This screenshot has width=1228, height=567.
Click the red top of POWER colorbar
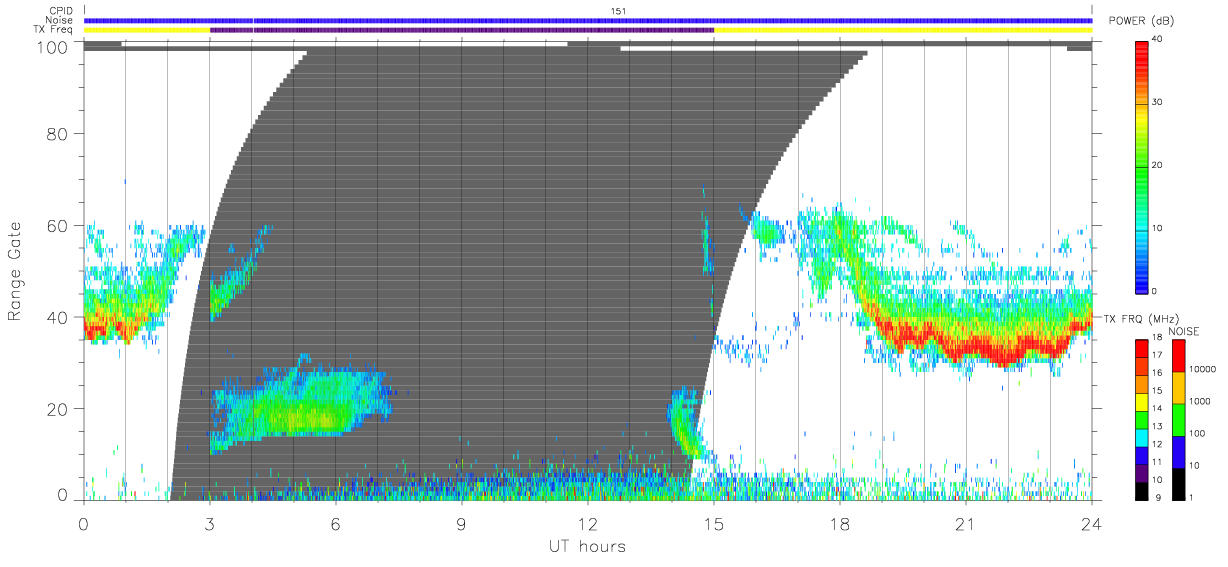(x=1142, y=50)
